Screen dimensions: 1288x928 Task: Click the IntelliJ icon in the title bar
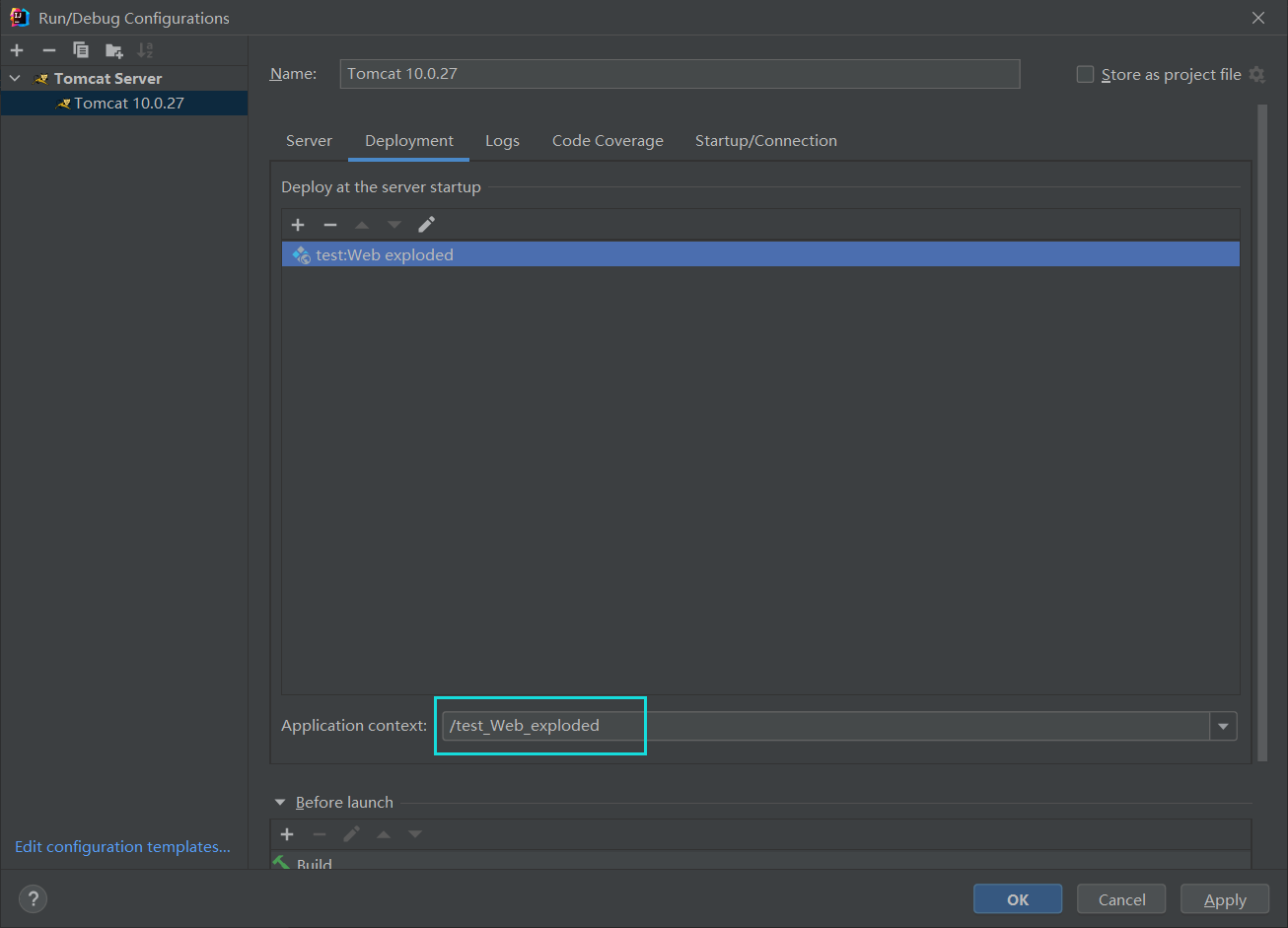point(19,17)
